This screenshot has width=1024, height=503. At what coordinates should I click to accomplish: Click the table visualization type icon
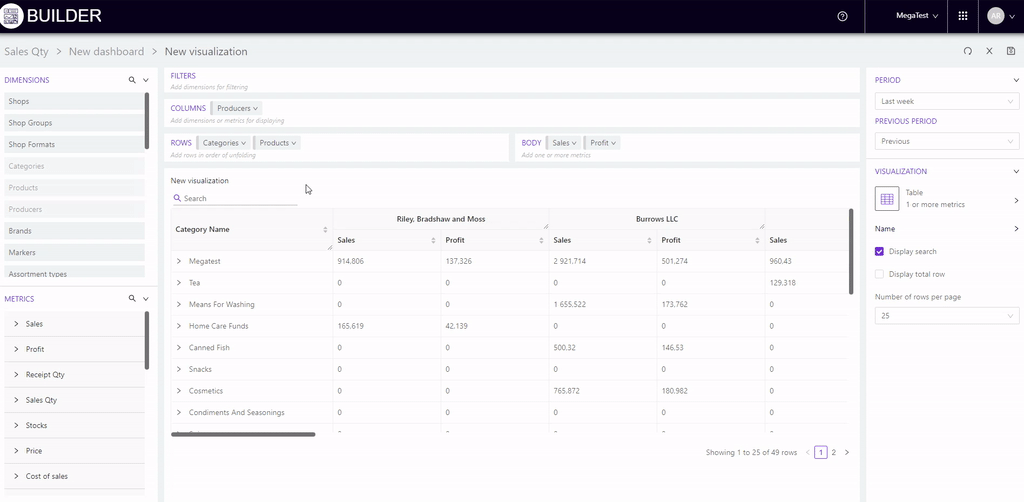[887, 199]
